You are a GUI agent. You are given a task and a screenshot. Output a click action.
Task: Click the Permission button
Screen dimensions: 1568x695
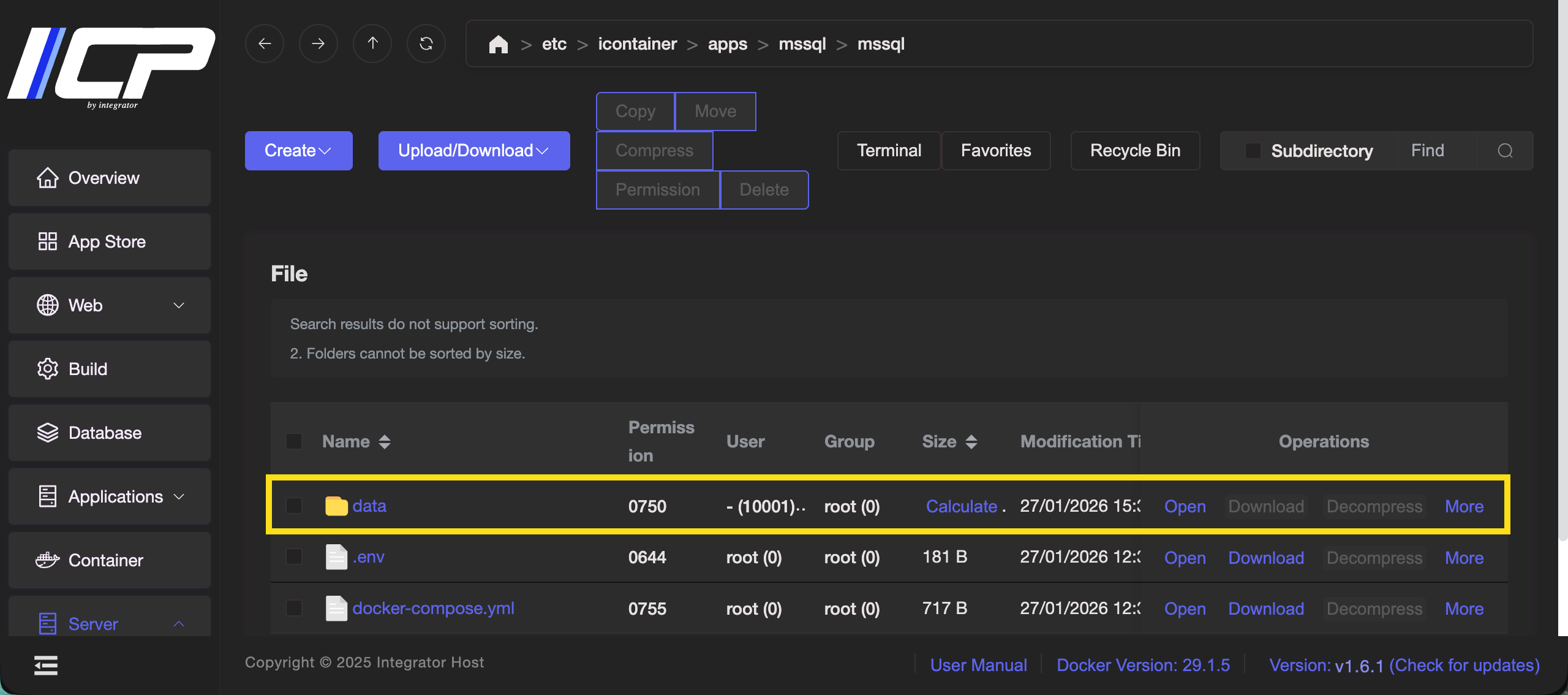pyautogui.click(x=658, y=190)
